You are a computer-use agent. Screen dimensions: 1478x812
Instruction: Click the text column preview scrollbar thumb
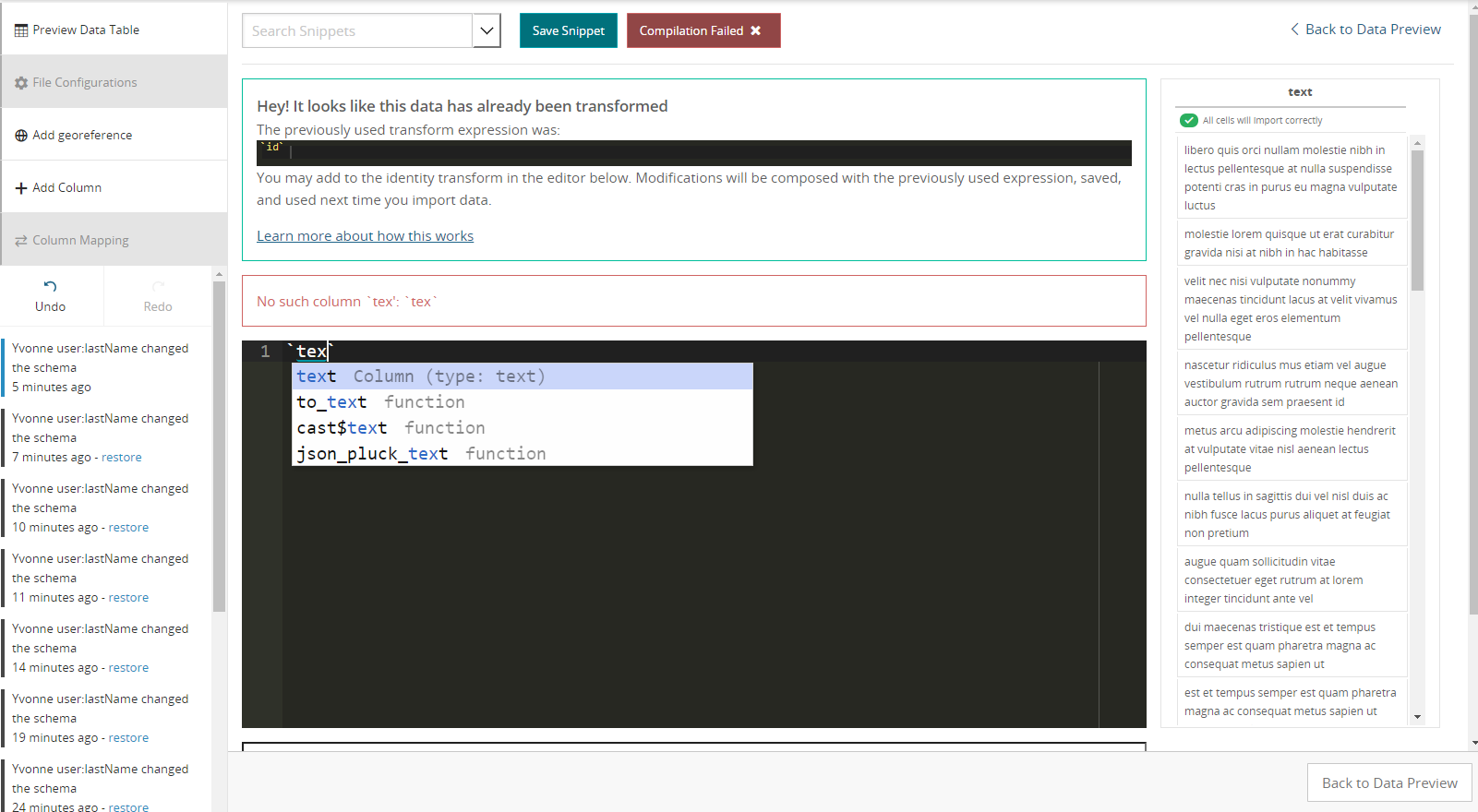tap(1417, 221)
